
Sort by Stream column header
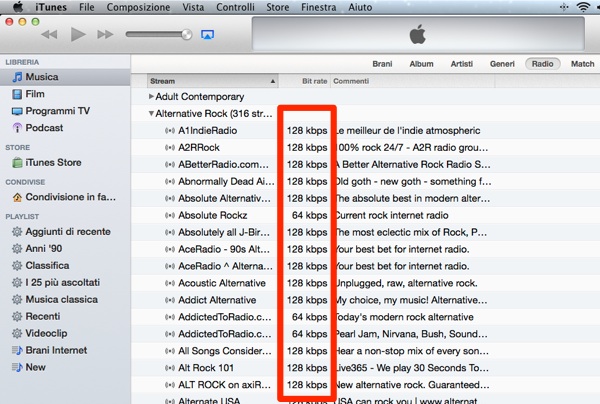pyautogui.click(x=213, y=81)
